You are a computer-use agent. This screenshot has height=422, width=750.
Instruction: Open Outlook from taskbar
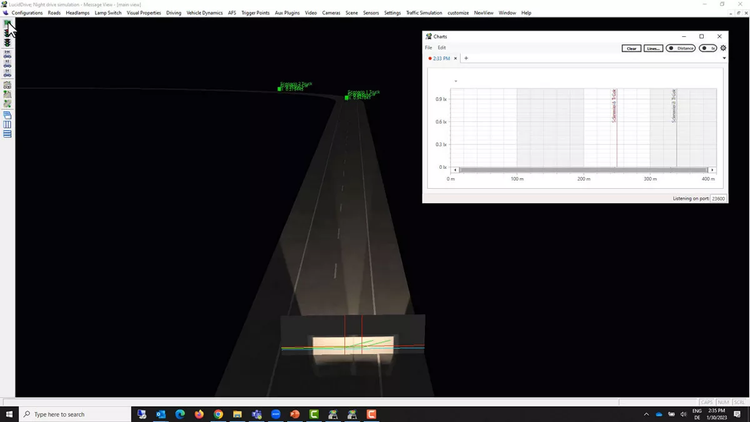[161, 414]
